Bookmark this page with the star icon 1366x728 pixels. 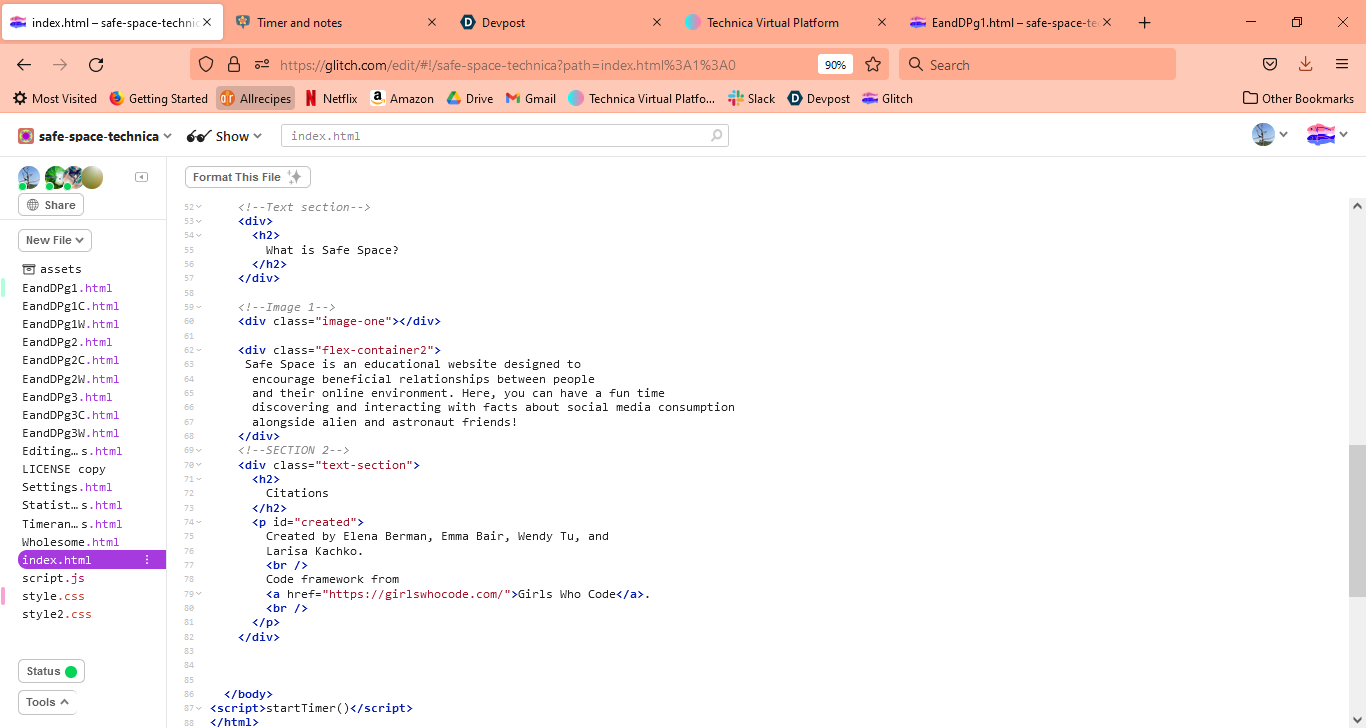[x=873, y=64]
